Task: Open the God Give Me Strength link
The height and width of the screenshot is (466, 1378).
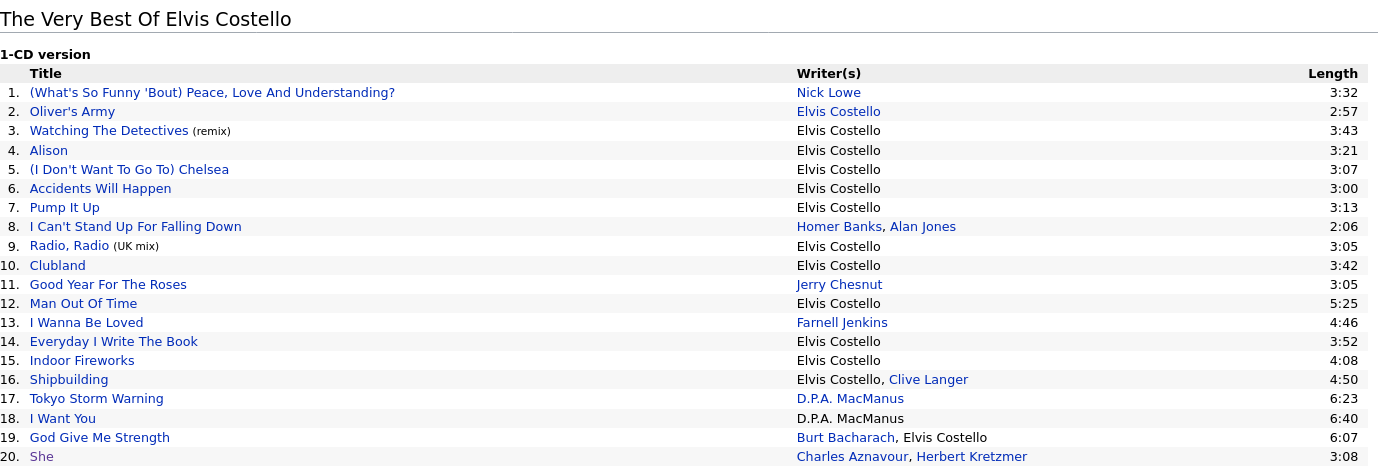Action: coord(100,438)
